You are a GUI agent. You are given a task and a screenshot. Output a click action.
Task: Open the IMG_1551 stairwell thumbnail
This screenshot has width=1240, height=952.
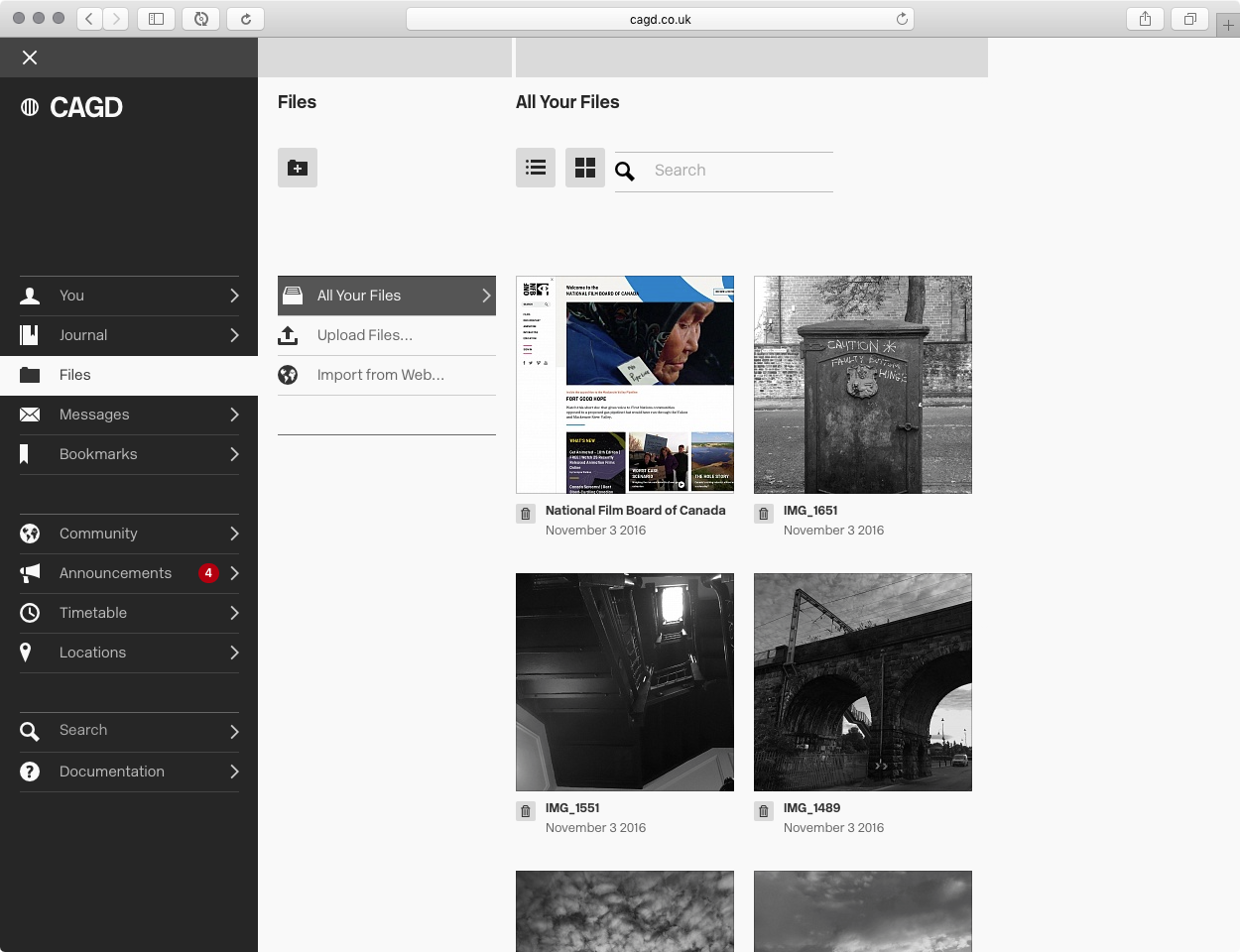pos(625,682)
